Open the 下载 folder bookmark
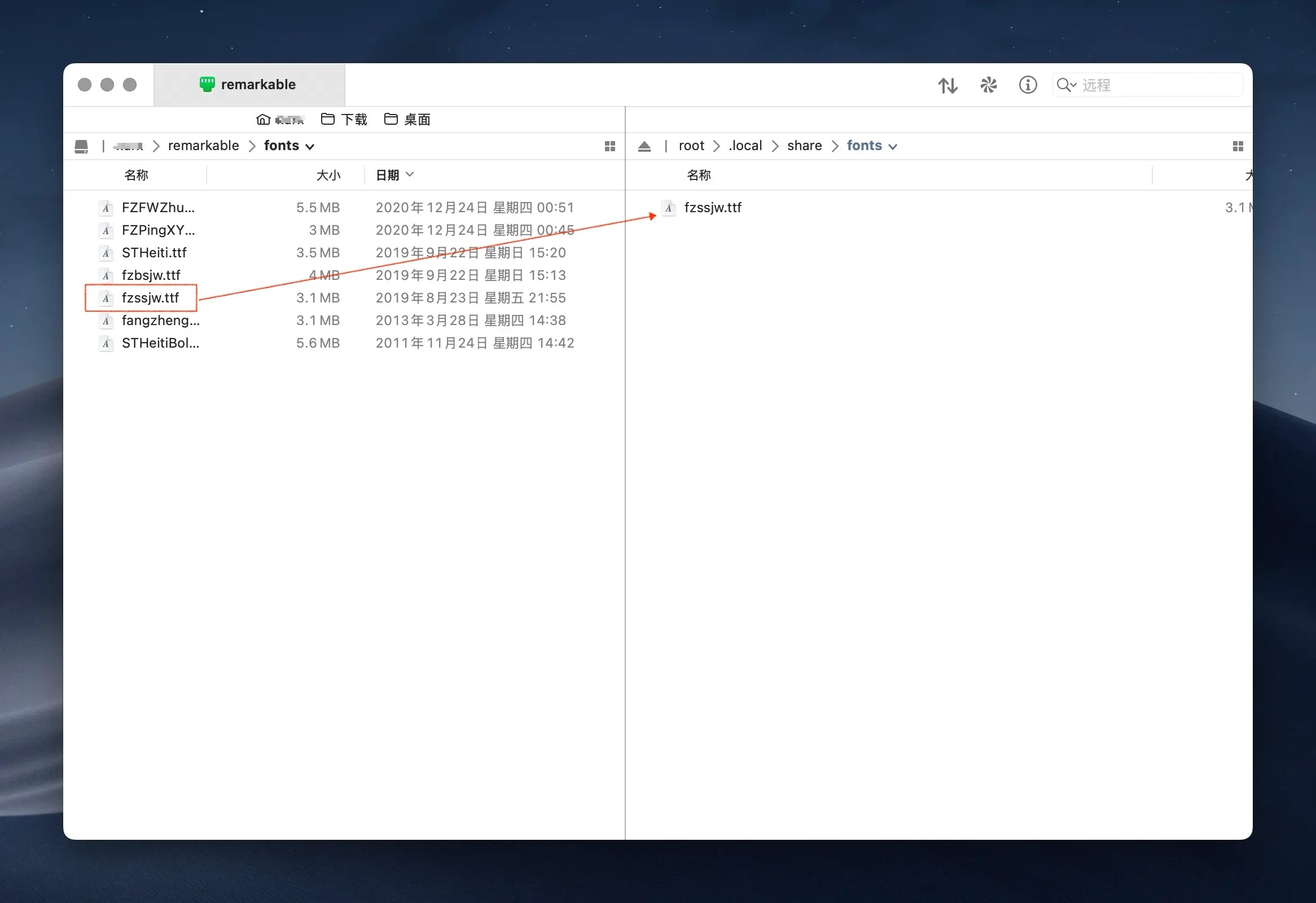Viewport: 1316px width, 903px height. click(x=344, y=120)
